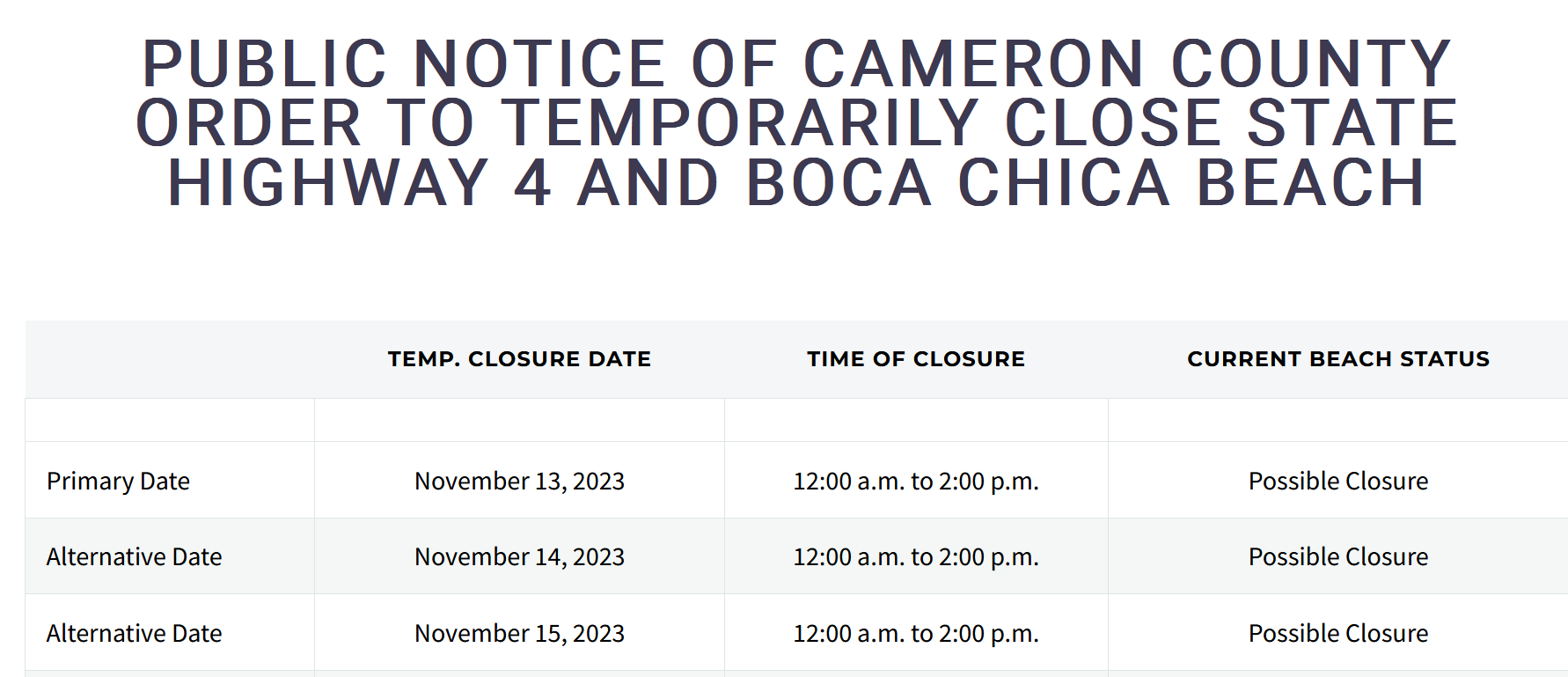The height and width of the screenshot is (677, 1568).
Task: Click the words "BOCA CHICA BEACH" in title
Action: 1085,183
